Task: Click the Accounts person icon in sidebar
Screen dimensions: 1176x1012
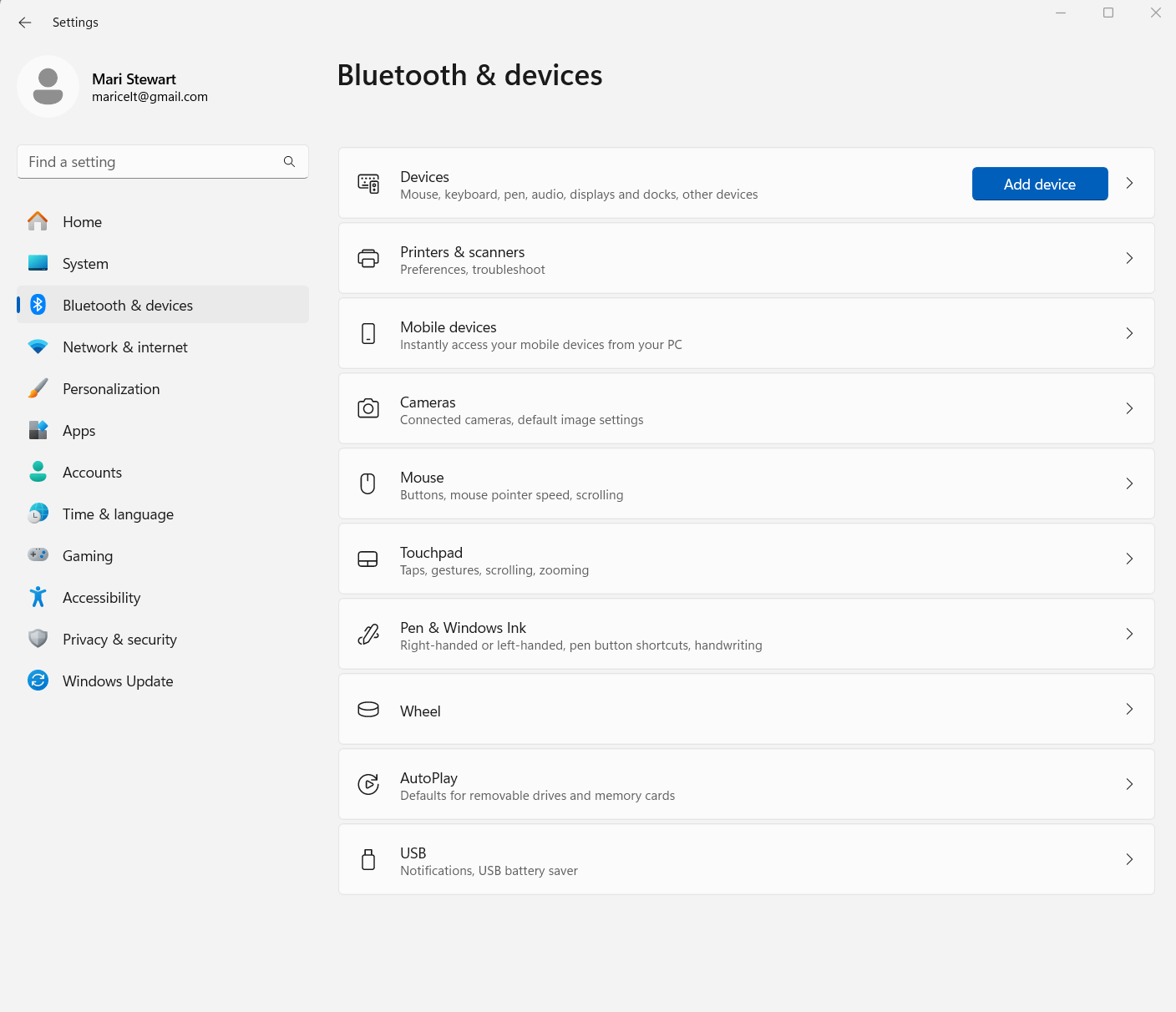Action: click(38, 472)
